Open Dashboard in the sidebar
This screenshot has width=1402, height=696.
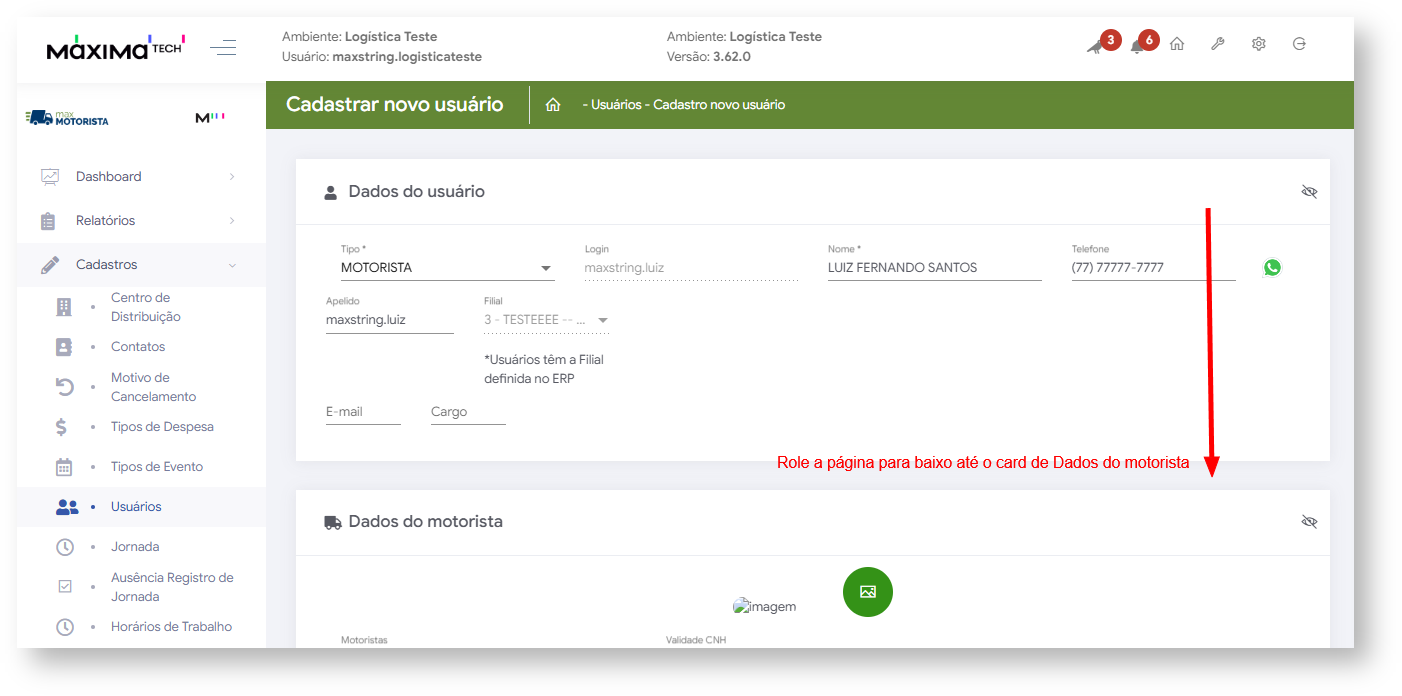tap(108, 176)
